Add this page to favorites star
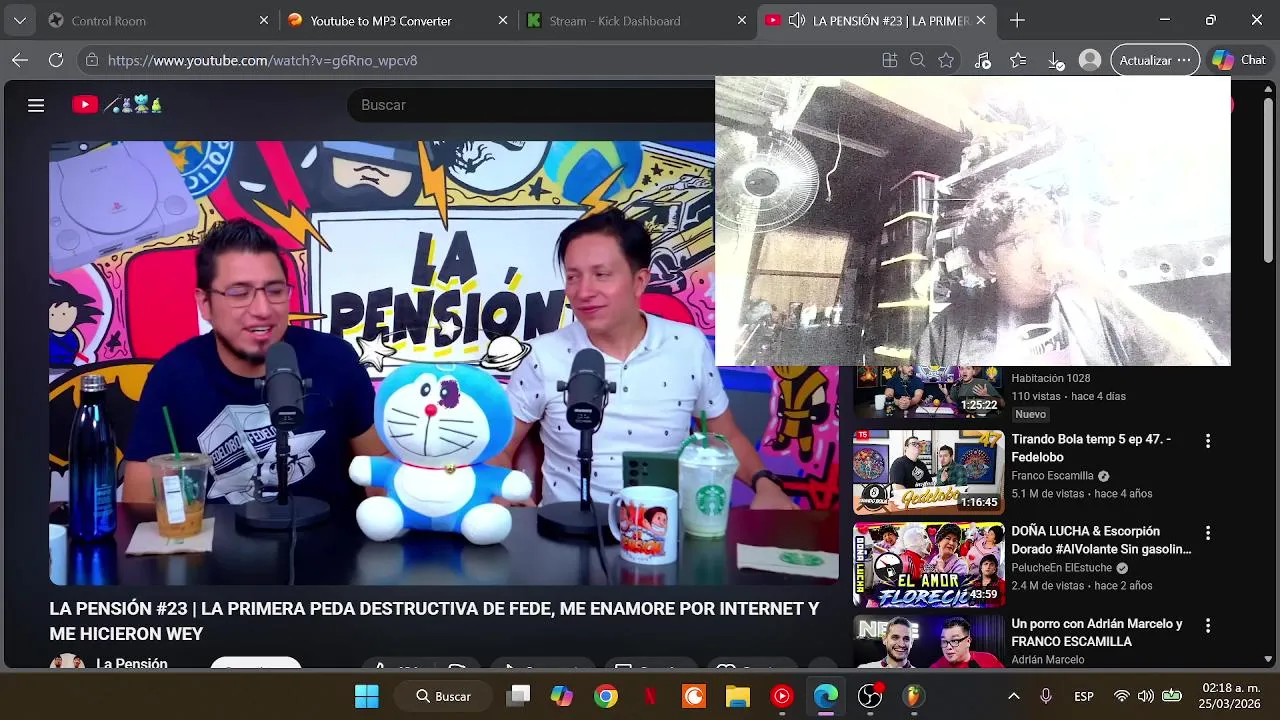This screenshot has width=1280, height=720. 946,60
